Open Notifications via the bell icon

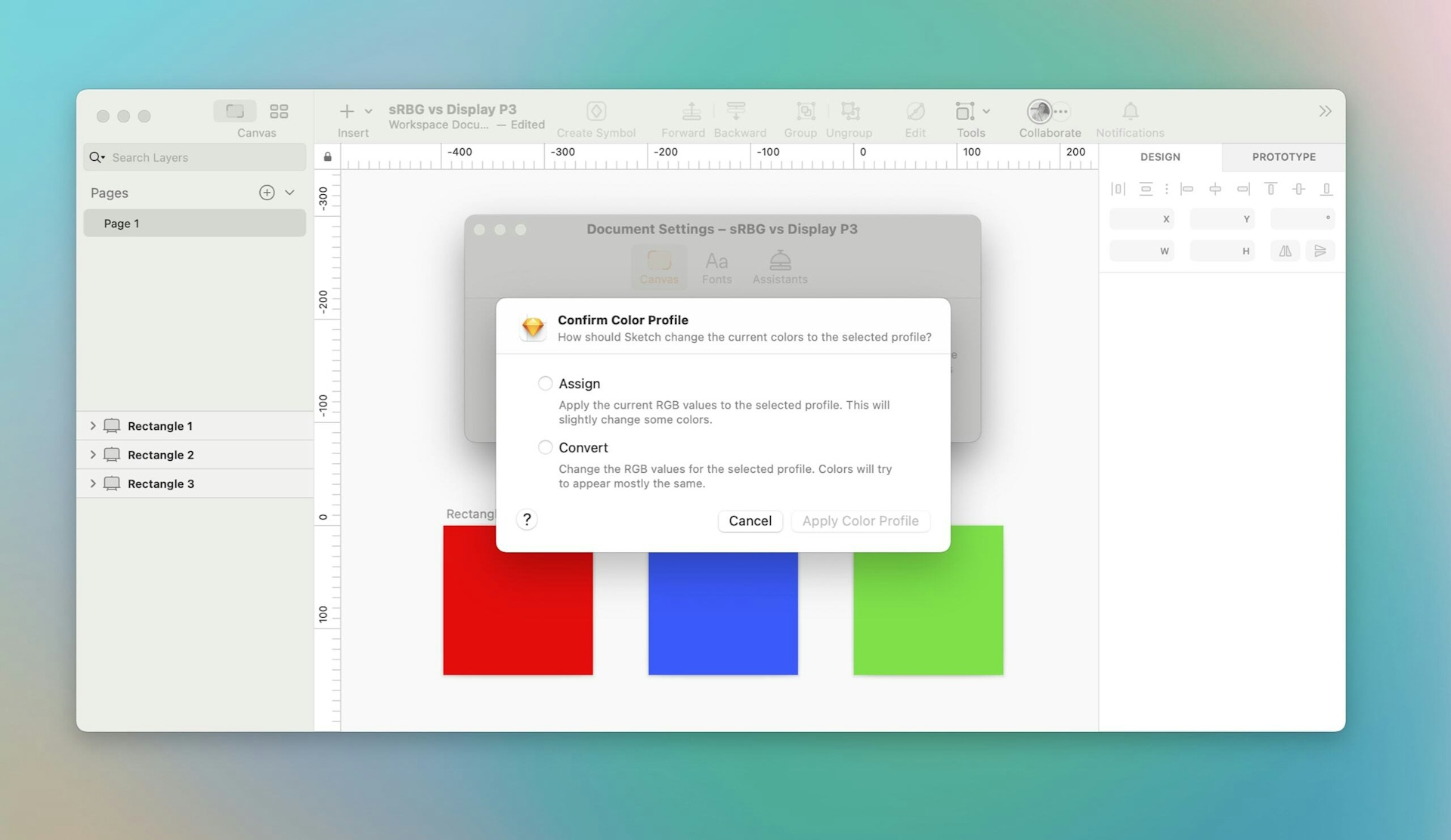[x=1129, y=112]
